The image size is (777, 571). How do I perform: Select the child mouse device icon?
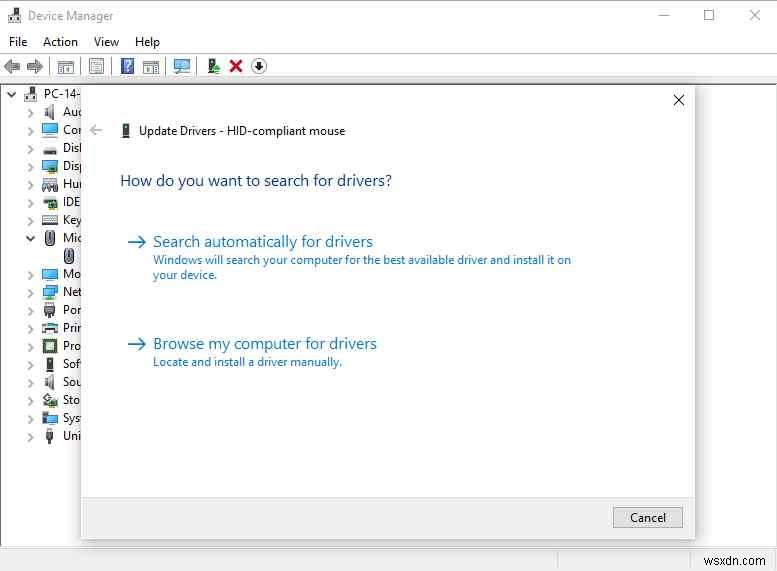[x=69, y=256]
